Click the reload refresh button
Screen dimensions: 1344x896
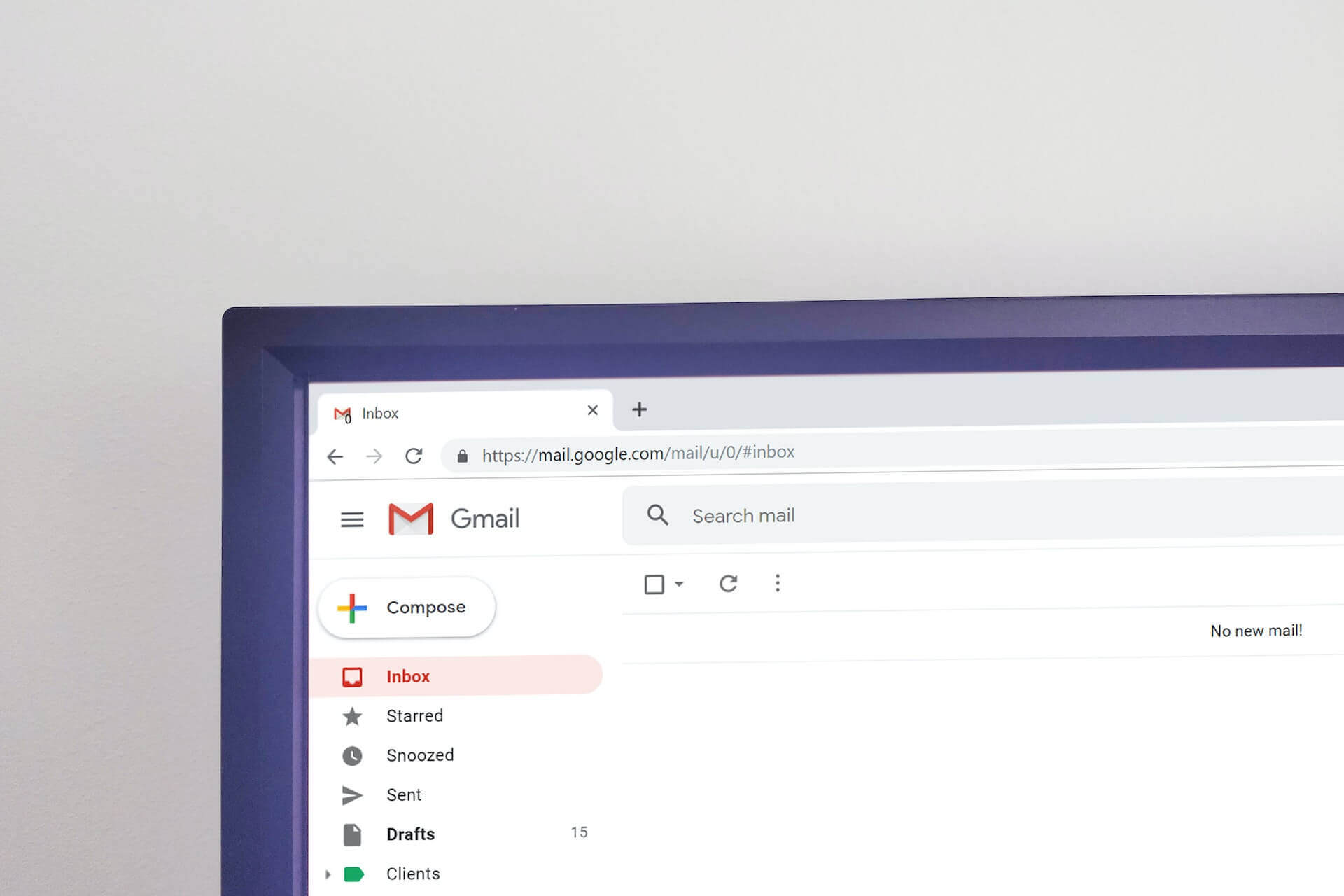[413, 455]
